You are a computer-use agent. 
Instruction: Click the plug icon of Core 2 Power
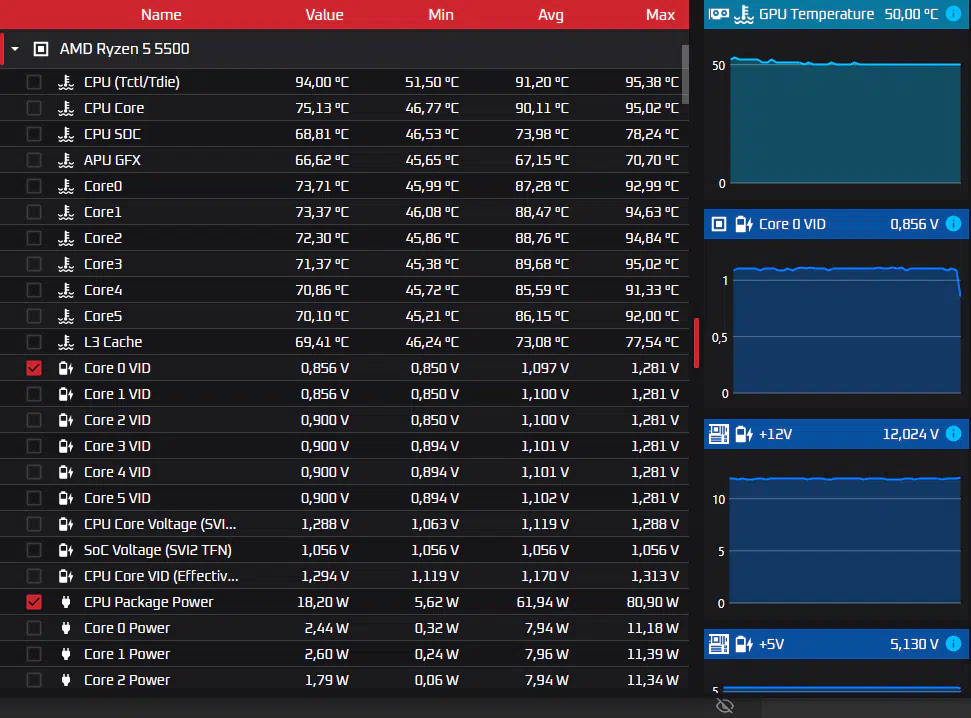pos(66,680)
